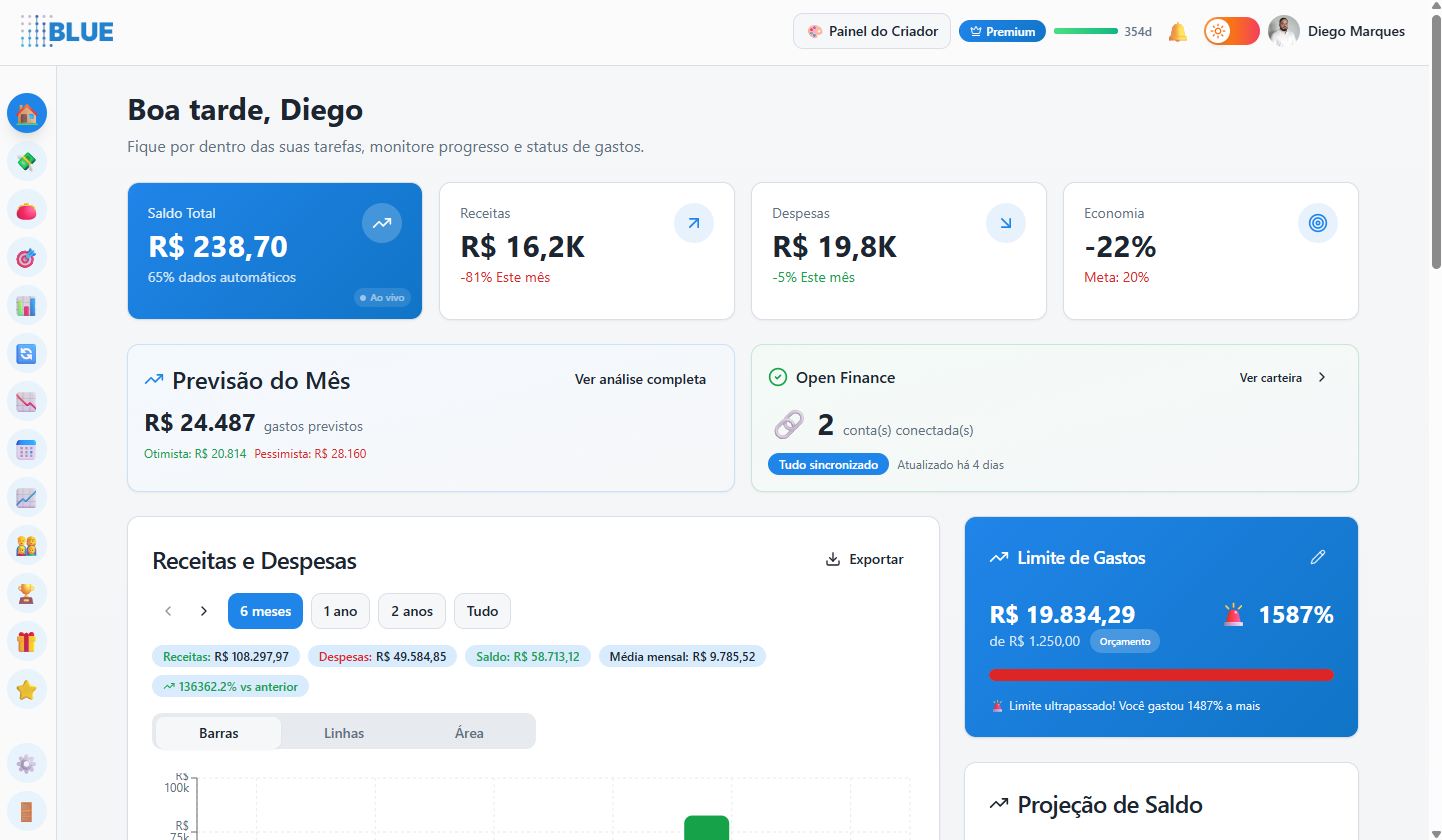Image resolution: width=1442 pixels, height=840 pixels.
Task: Toggle the sun light/dark theme switch
Action: (1231, 32)
